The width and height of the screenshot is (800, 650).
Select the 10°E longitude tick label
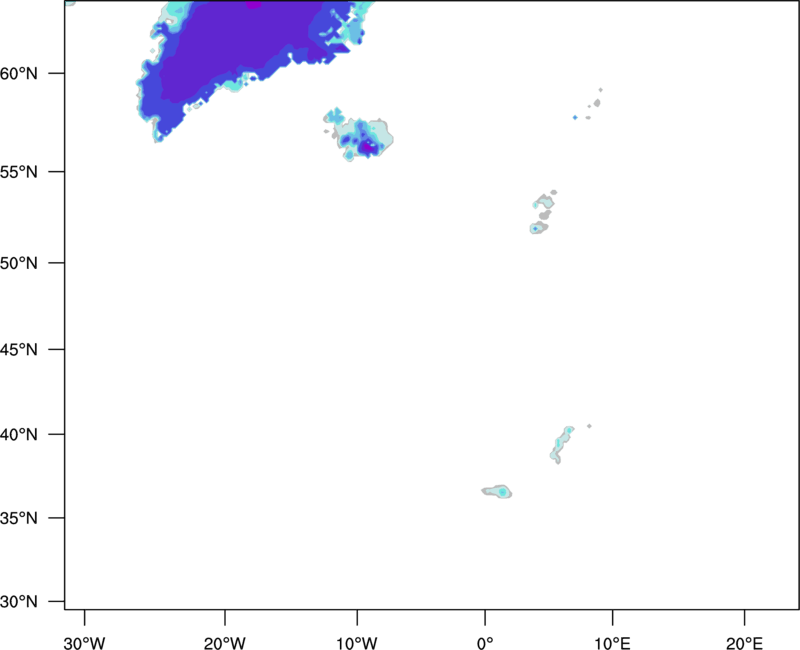click(x=612, y=641)
